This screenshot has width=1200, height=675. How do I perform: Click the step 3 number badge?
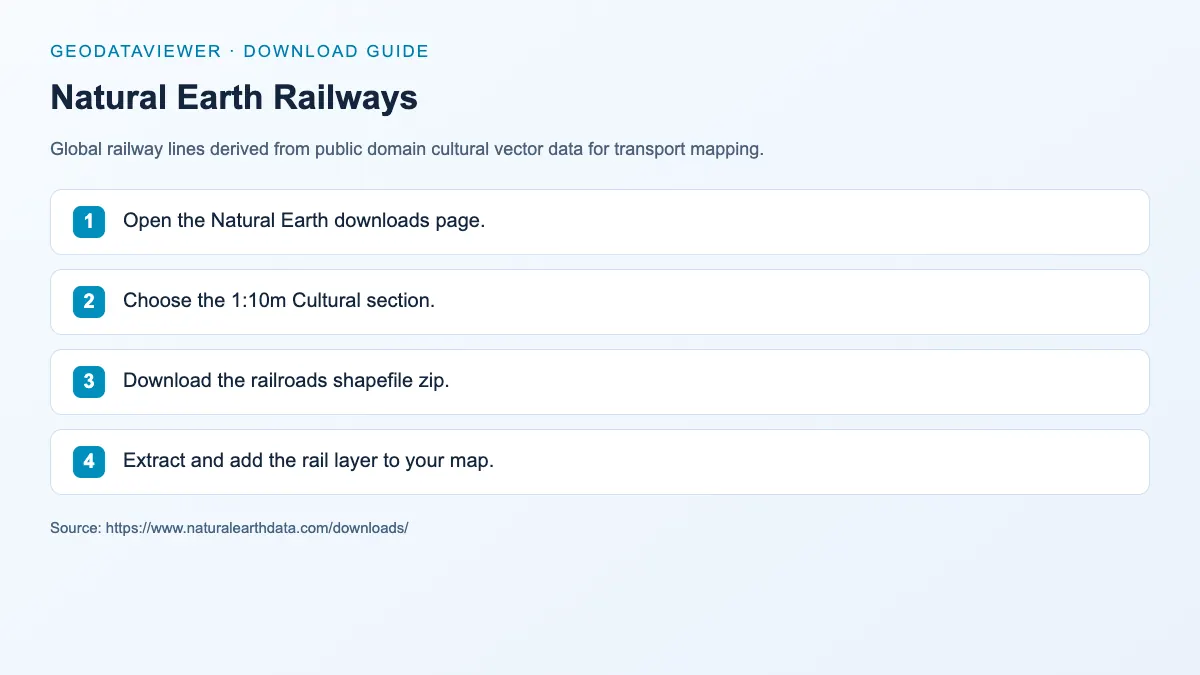(x=89, y=381)
